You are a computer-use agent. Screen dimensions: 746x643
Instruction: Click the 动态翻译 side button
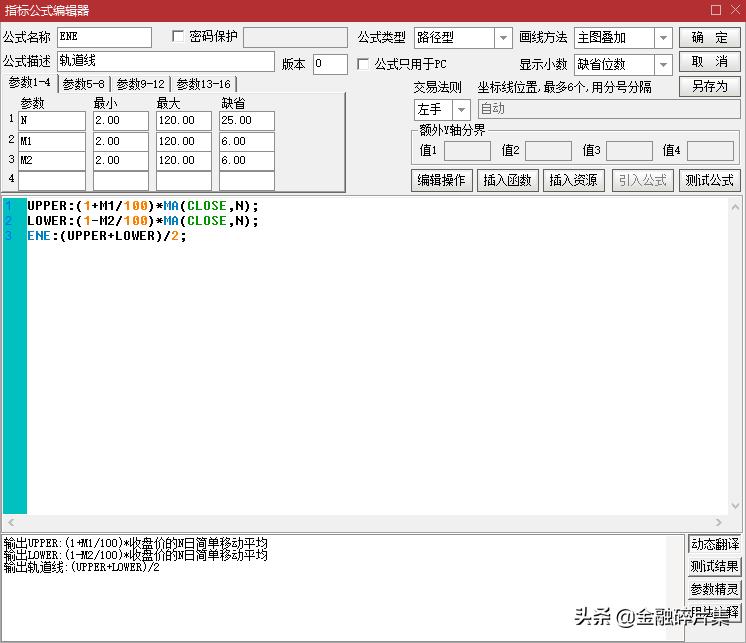point(714,544)
